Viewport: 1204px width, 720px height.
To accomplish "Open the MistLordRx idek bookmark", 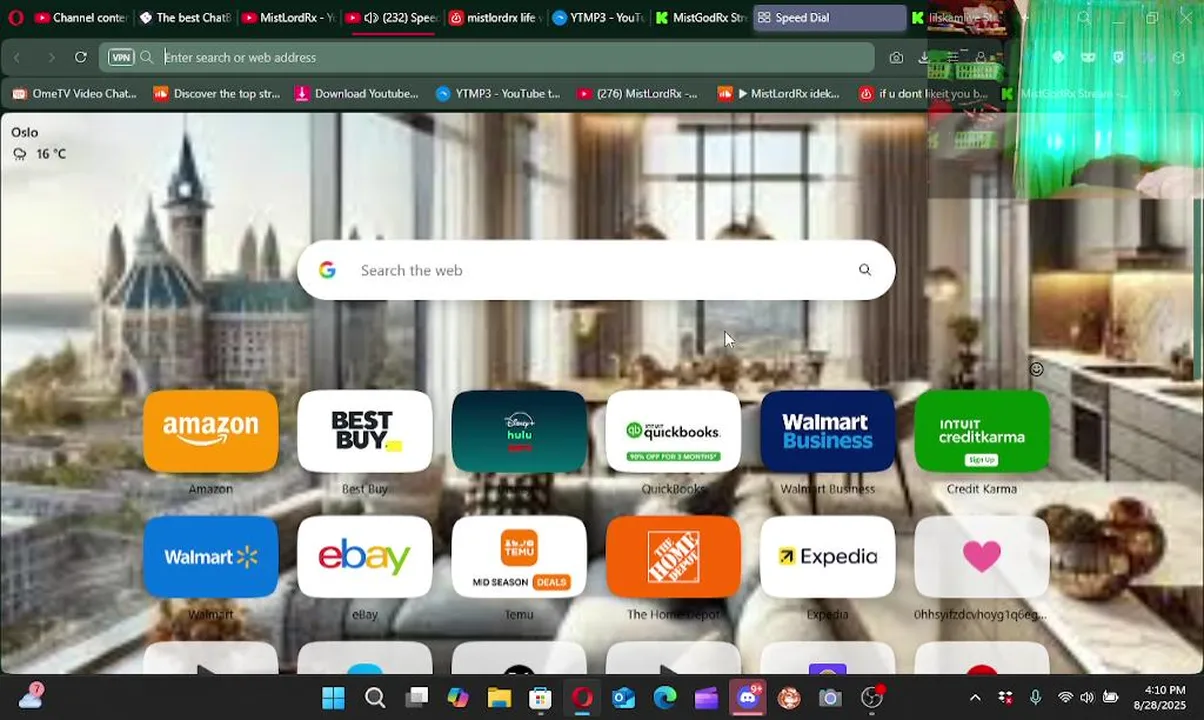I will (779, 93).
